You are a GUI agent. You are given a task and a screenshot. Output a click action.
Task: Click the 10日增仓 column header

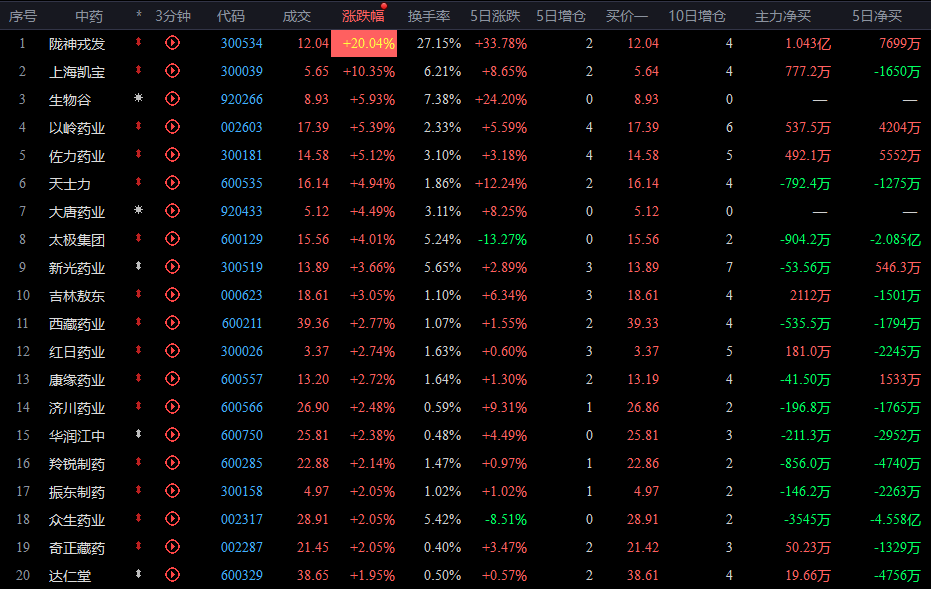point(697,16)
